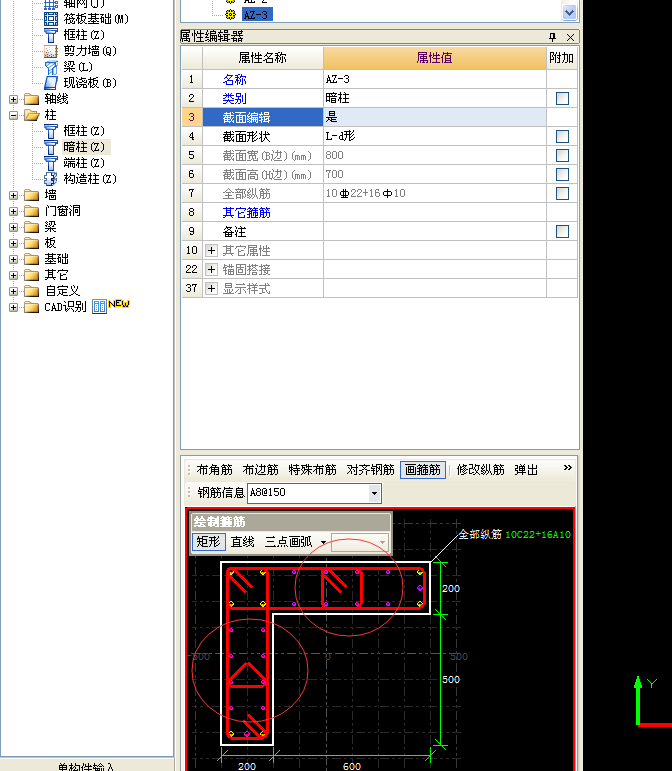Select AZ-3 item in component list
Screen dimensions: 672x771
256,15
